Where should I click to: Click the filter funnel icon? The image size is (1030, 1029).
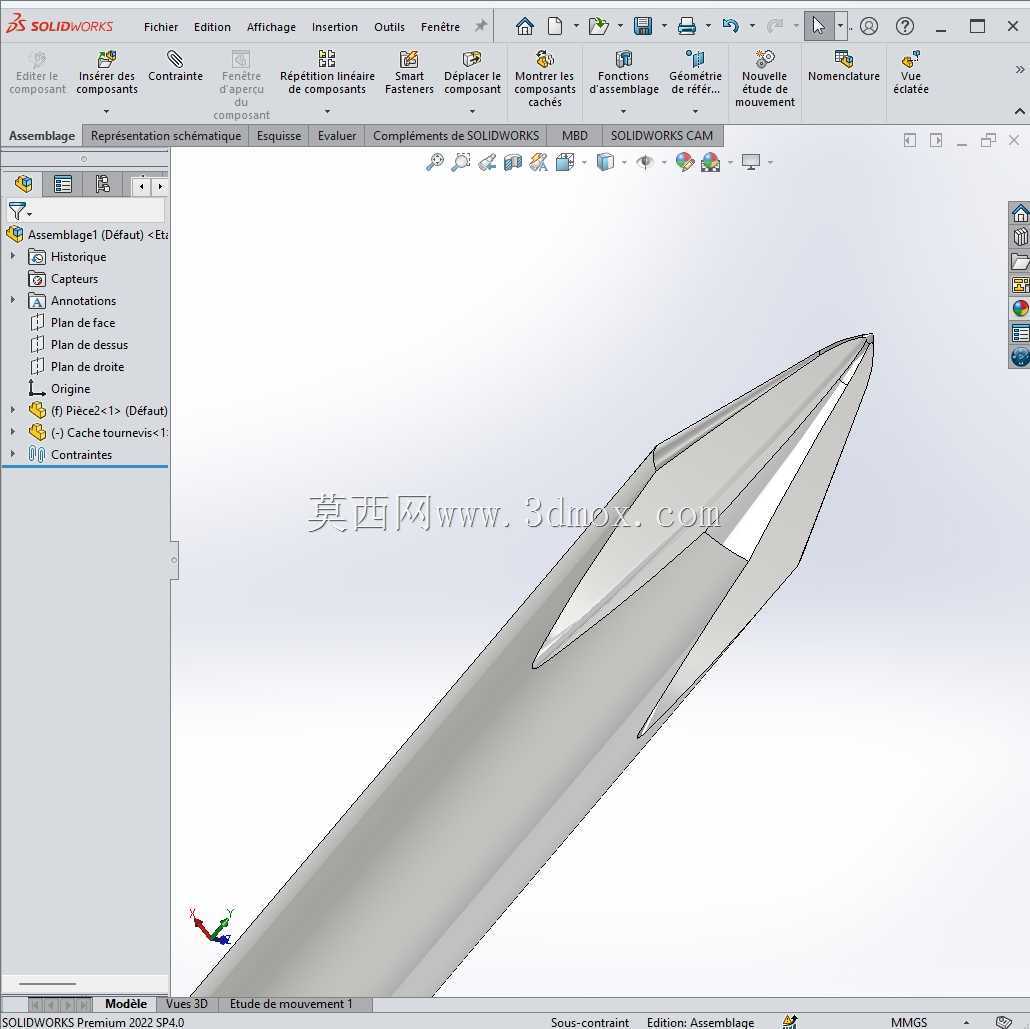click(17, 211)
